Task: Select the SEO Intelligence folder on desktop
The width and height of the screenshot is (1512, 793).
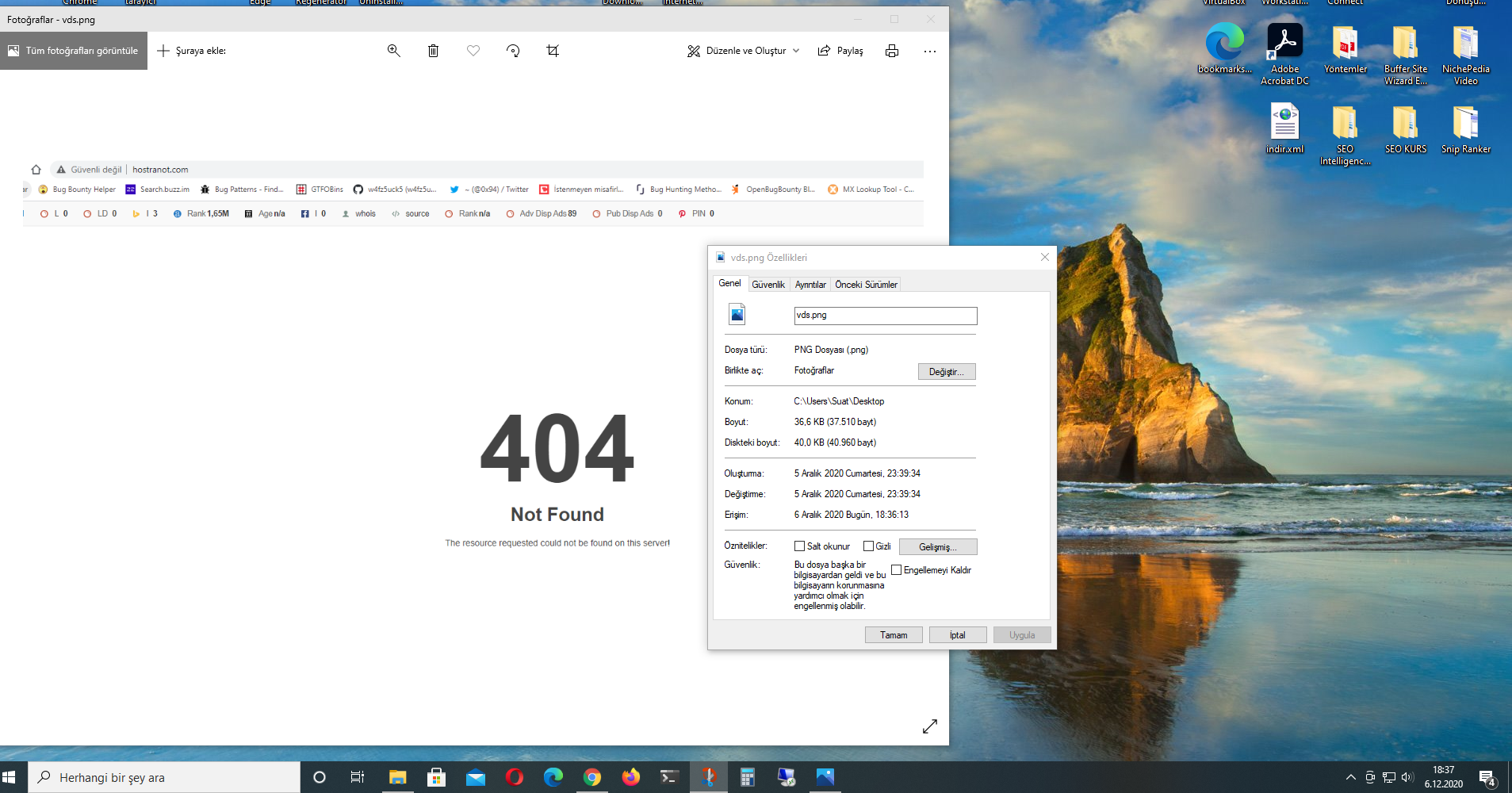Action: tap(1345, 135)
